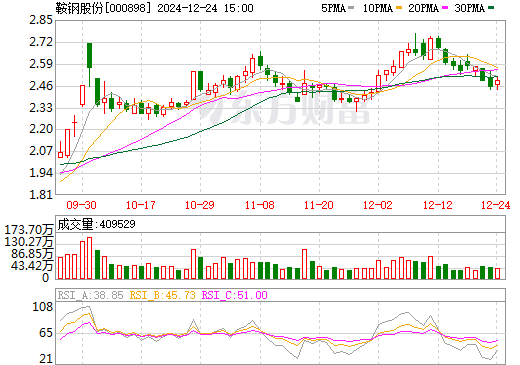520x365 pixels.
Task: Click the 10PMA orange legend swatch
Action: pos(399,8)
